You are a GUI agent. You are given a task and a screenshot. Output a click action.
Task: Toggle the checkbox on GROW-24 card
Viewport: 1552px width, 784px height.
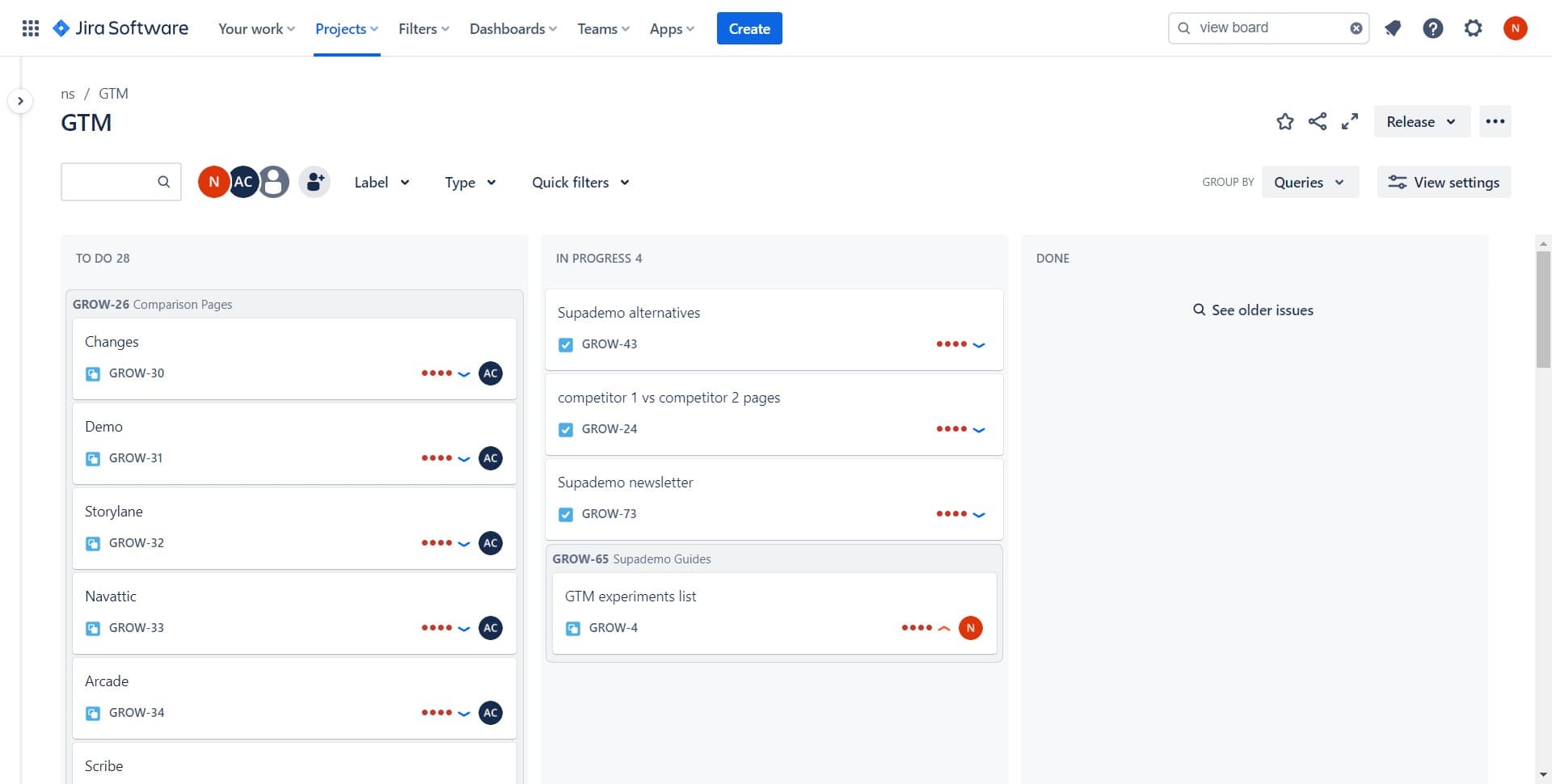[x=566, y=429]
